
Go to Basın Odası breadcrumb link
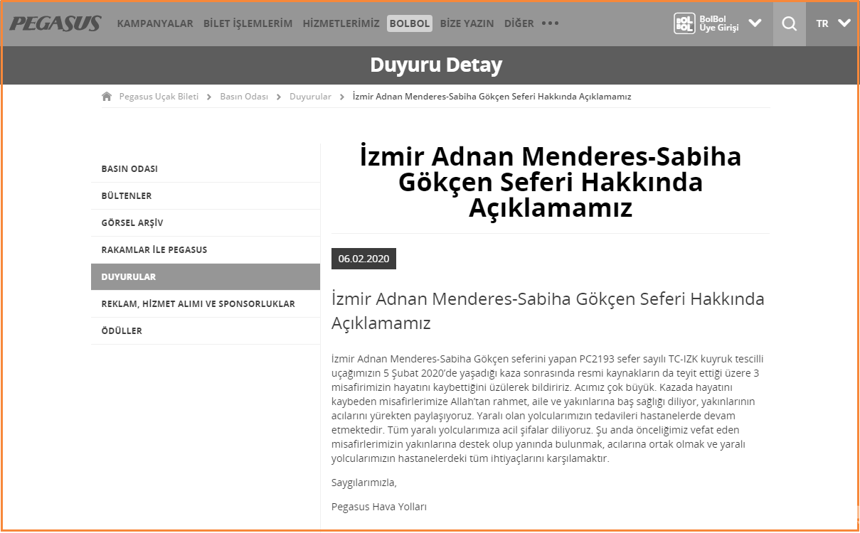(x=244, y=97)
